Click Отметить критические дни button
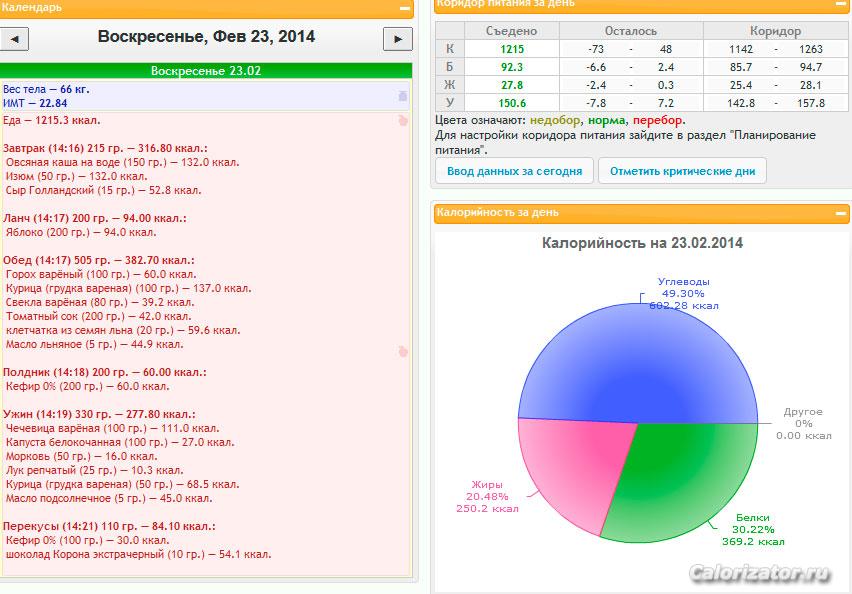The width and height of the screenshot is (852, 594). tap(682, 171)
